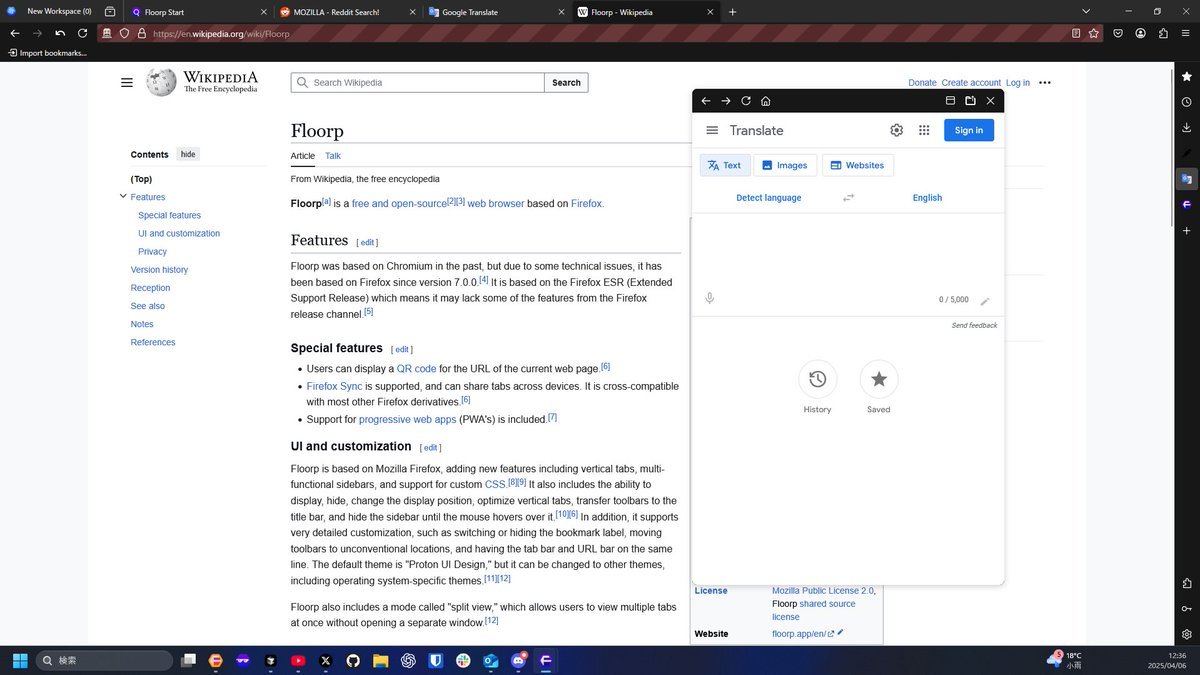Viewport: 1200px width, 675px height.
Task: Bookmark this page with the star
Action: (1094, 33)
